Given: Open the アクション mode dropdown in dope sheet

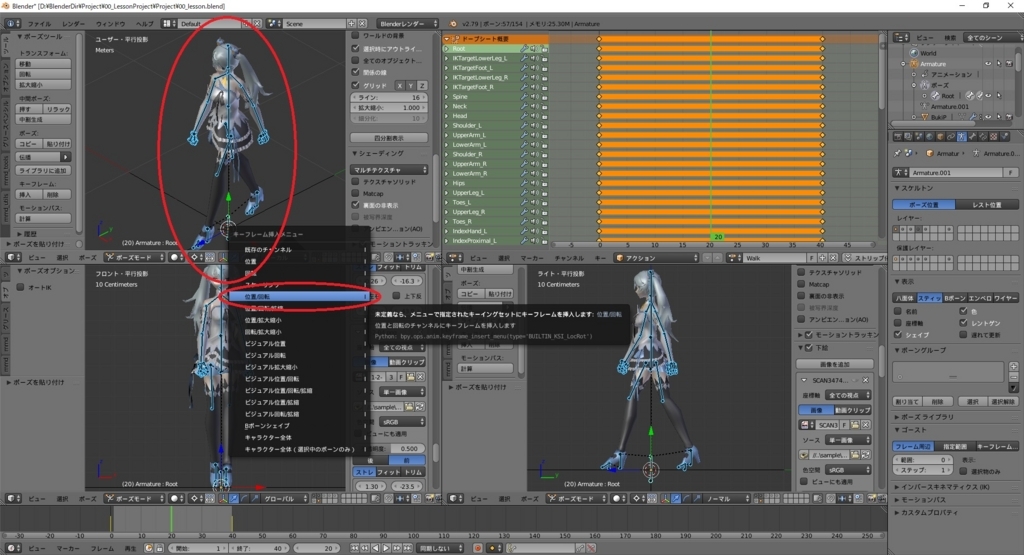Looking at the screenshot, I should point(656,258).
